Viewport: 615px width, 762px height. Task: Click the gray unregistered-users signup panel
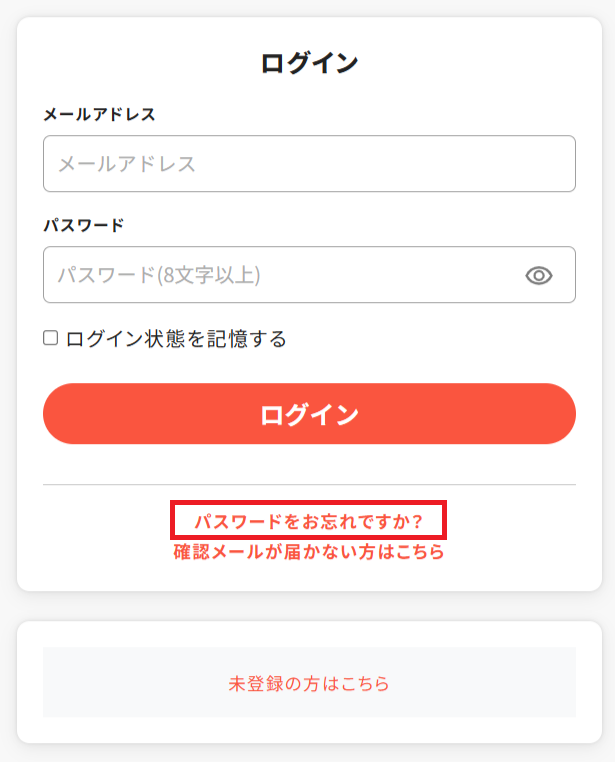pyautogui.click(x=308, y=682)
